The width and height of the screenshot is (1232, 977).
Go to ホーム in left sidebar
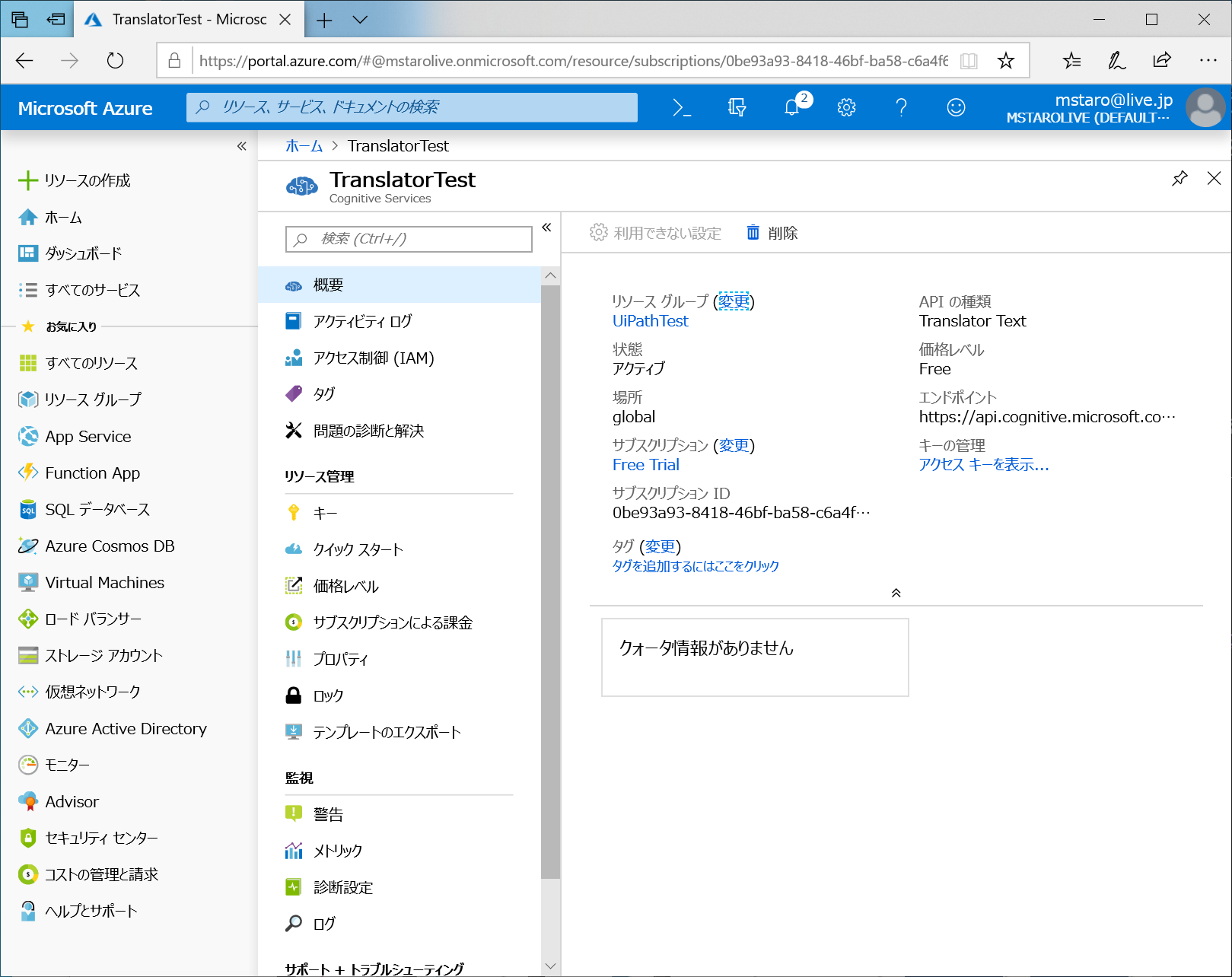[x=129, y=218]
